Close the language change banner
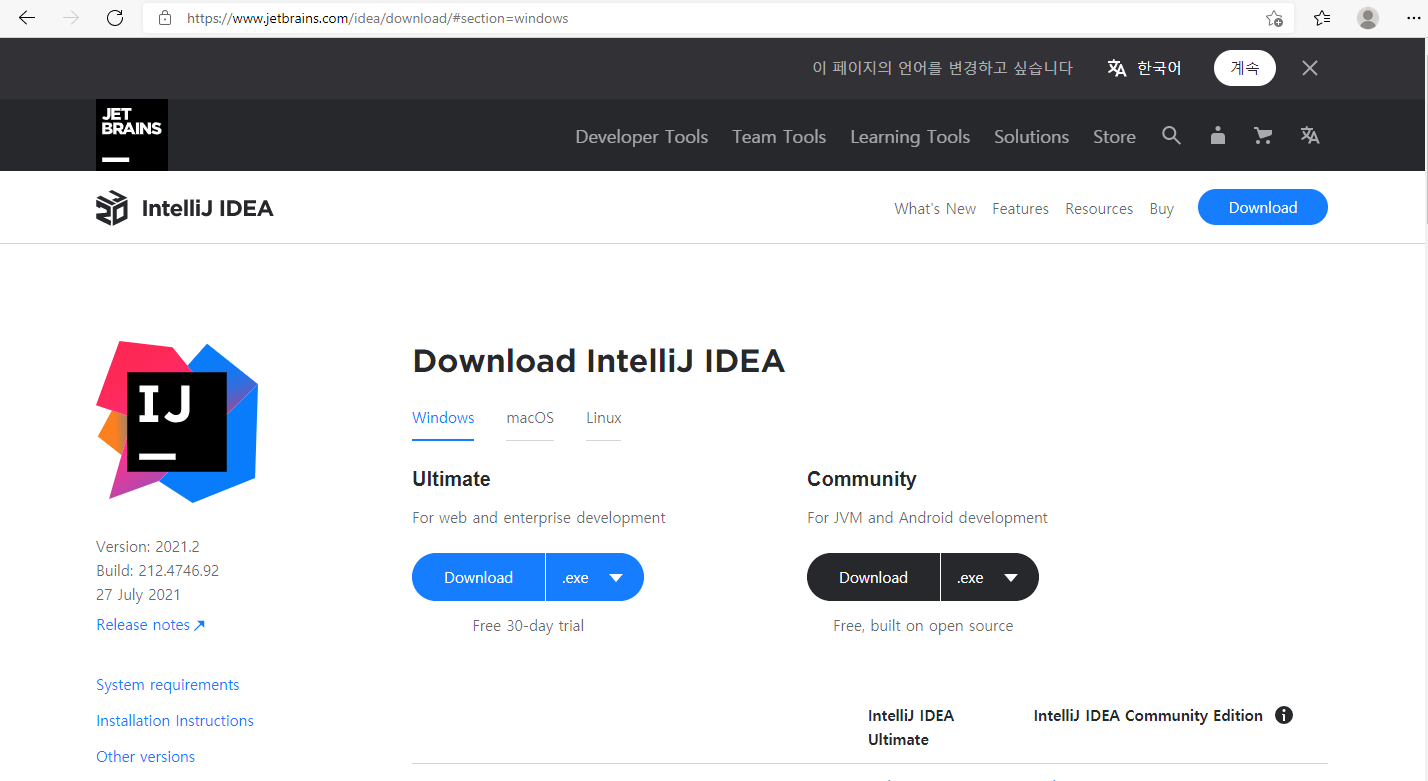 point(1310,68)
